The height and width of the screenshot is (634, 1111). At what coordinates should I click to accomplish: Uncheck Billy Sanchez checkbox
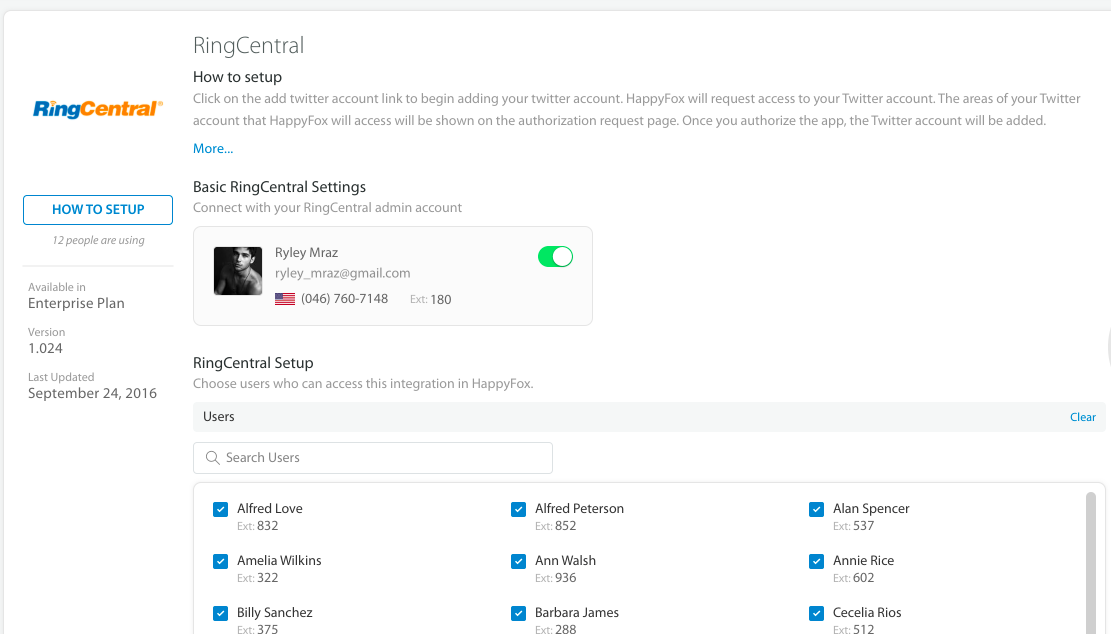coord(220,613)
